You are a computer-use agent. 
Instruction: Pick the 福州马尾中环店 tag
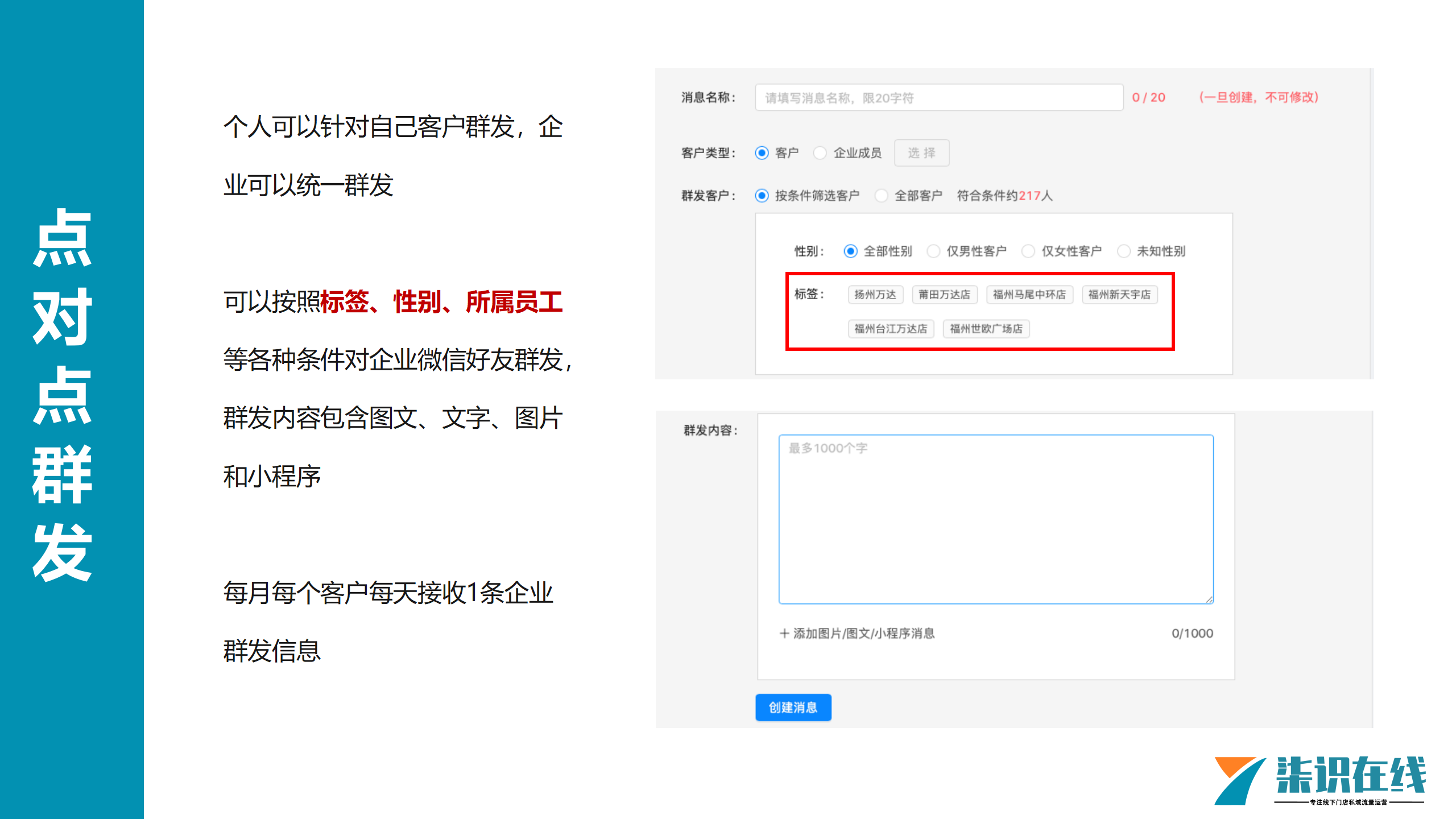click(1029, 295)
